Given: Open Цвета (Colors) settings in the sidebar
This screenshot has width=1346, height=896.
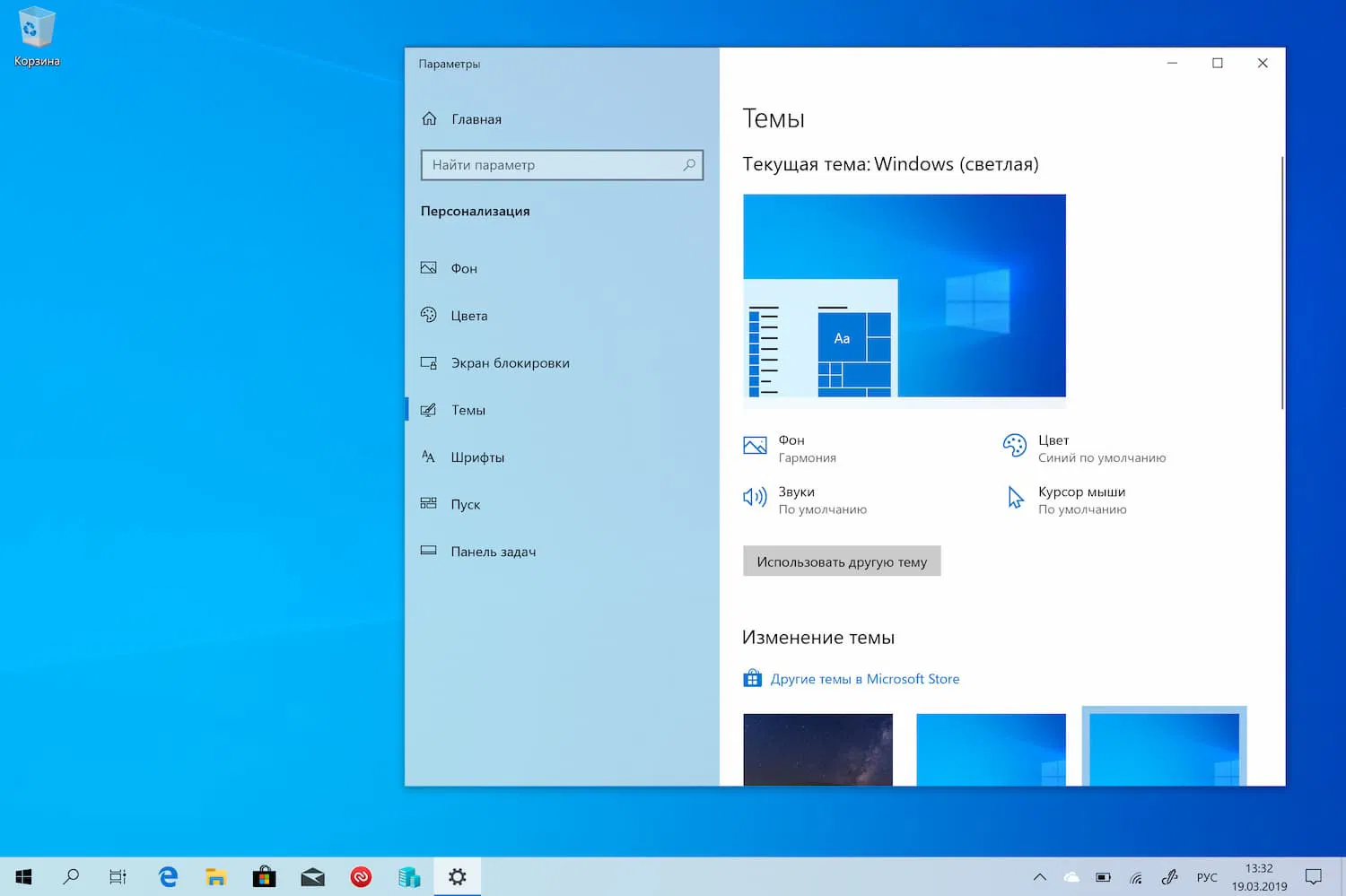Looking at the screenshot, I should (x=469, y=315).
